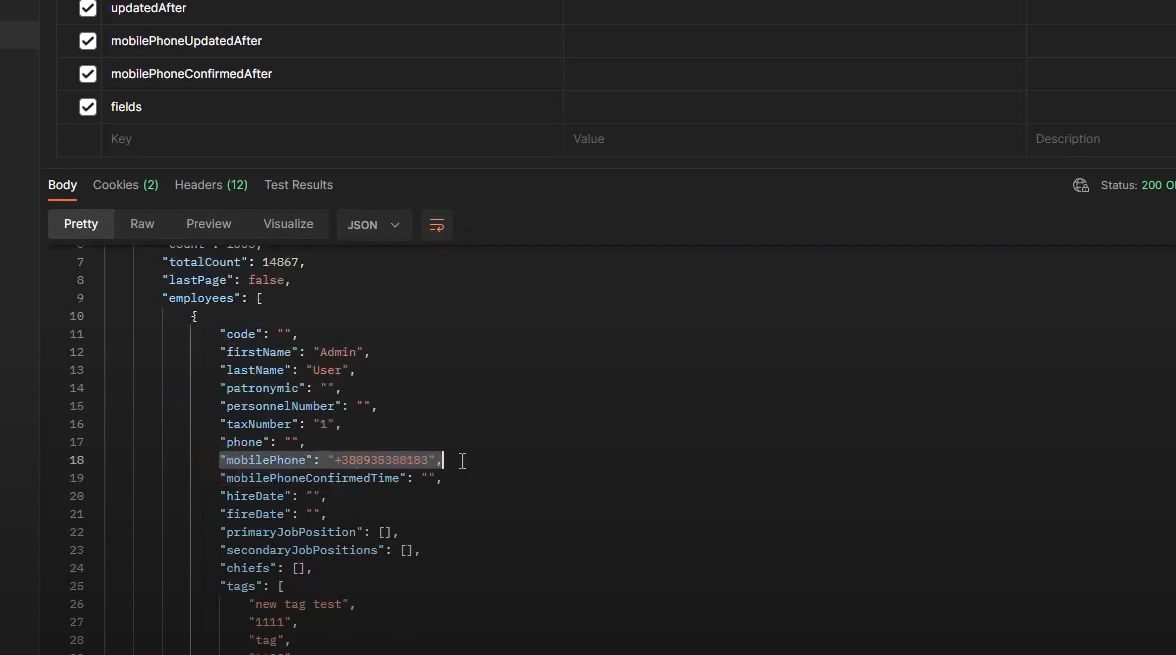Click the "primaryJobPosition" property line
This screenshot has width=1176, height=655.
308,533
